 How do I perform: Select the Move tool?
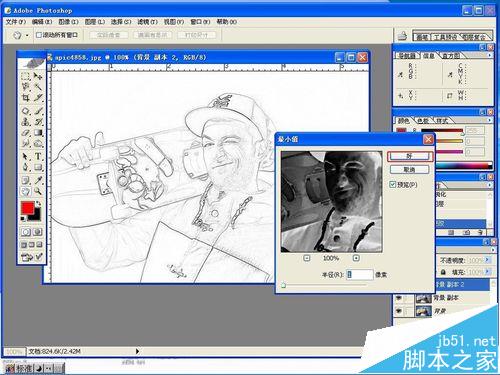(x=38, y=76)
